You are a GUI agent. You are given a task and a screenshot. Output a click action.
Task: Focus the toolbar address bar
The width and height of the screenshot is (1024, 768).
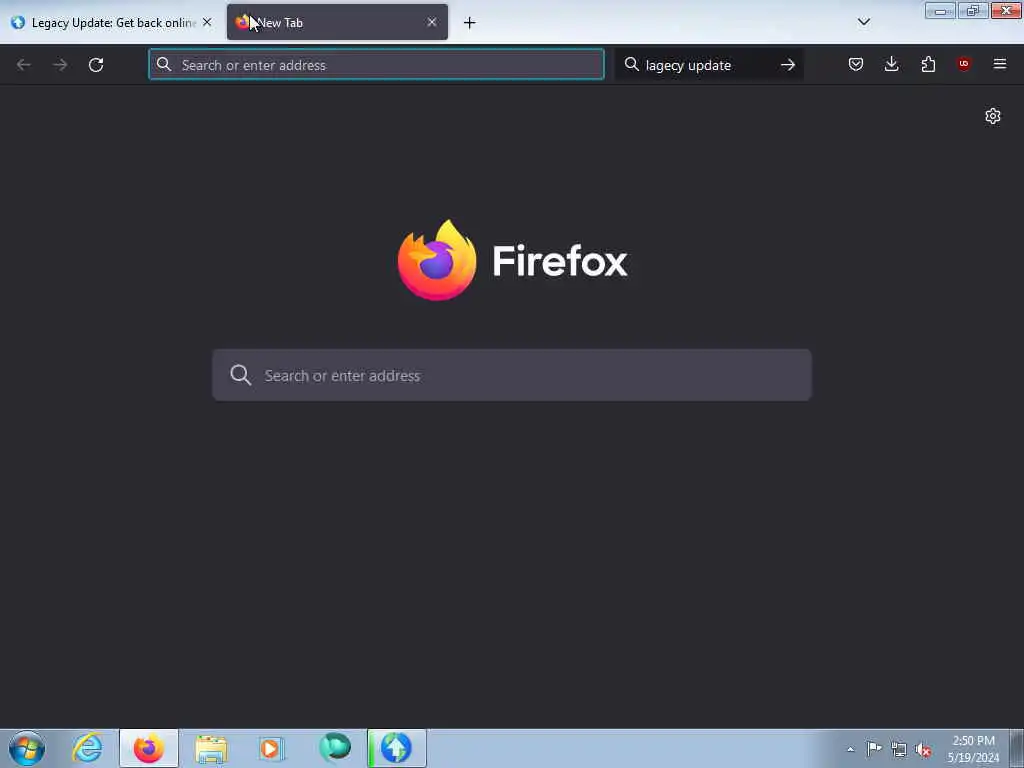click(x=376, y=65)
